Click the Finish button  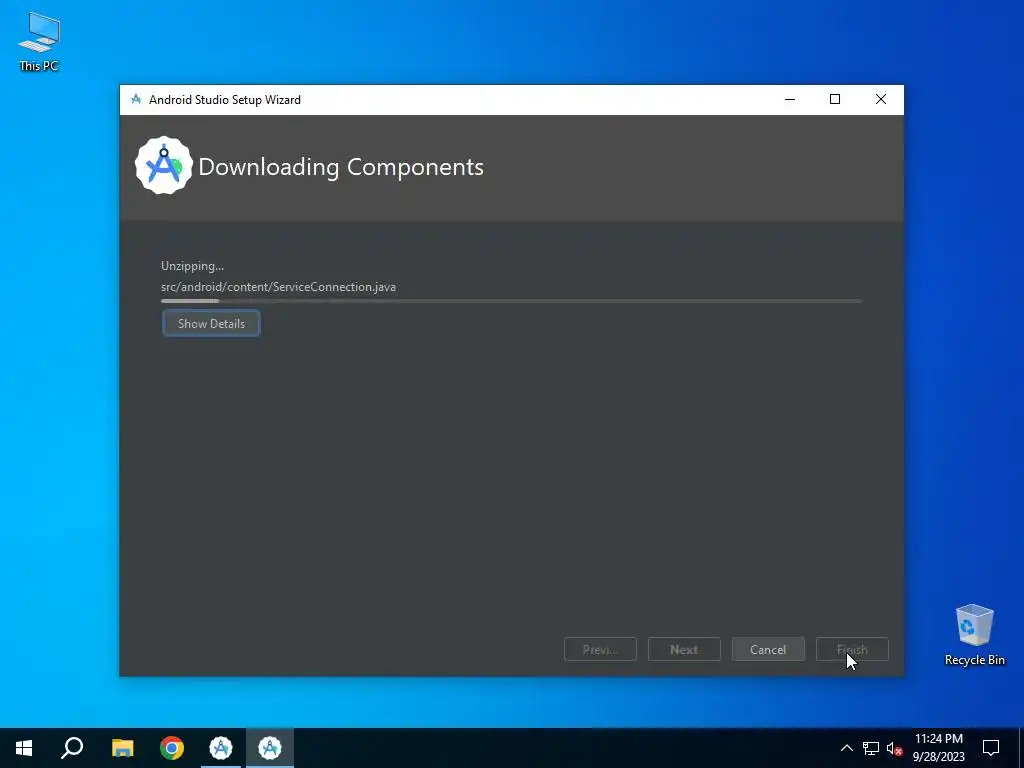click(x=852, y=649)
